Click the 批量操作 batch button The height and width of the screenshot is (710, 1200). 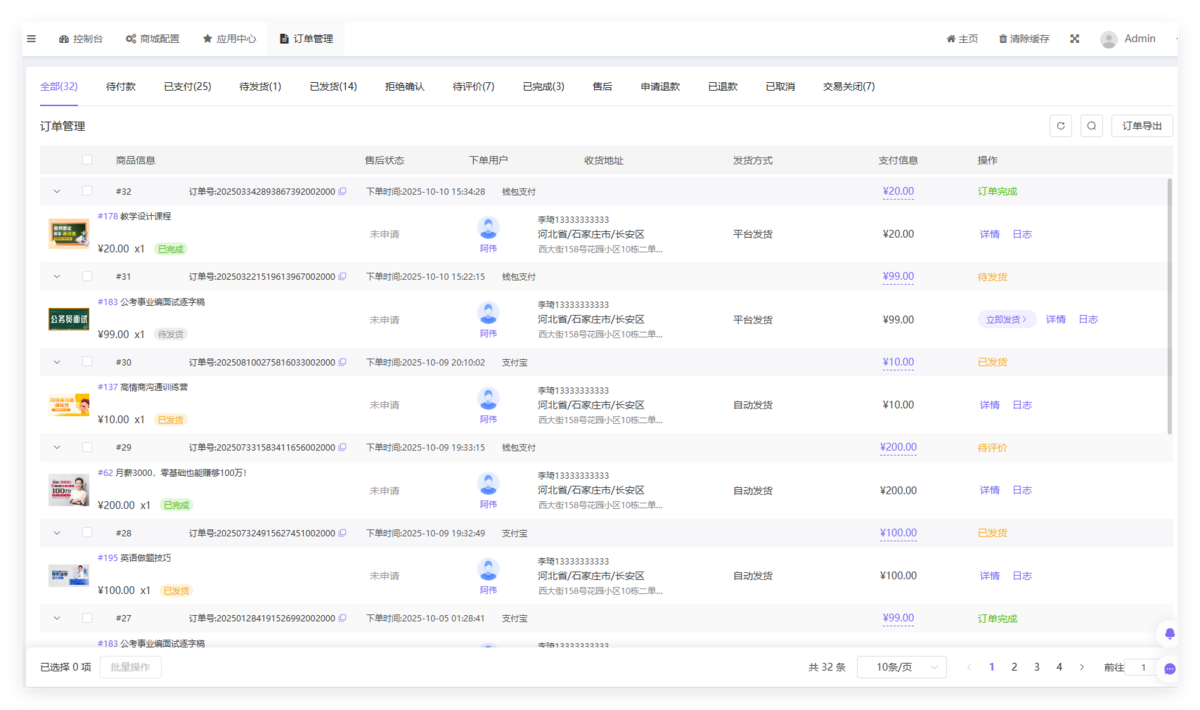point(130,667)
